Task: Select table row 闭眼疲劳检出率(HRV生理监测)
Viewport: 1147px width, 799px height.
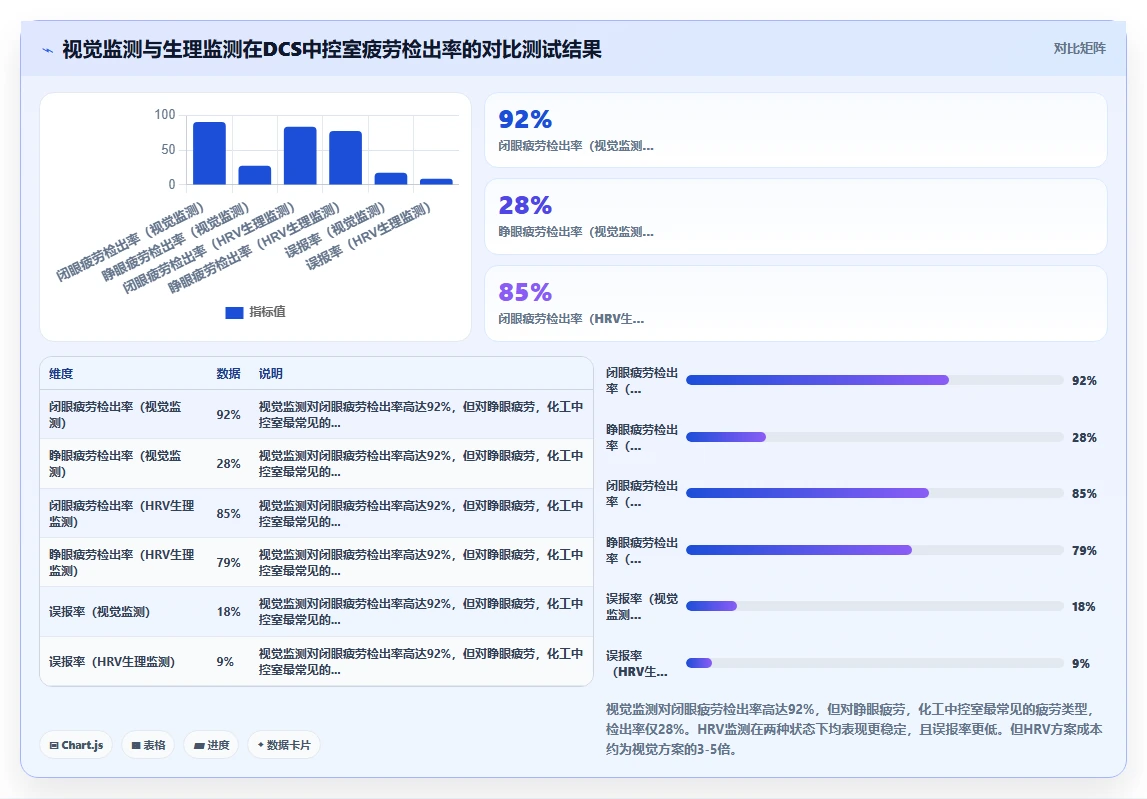Action: (x=316, y=514)
